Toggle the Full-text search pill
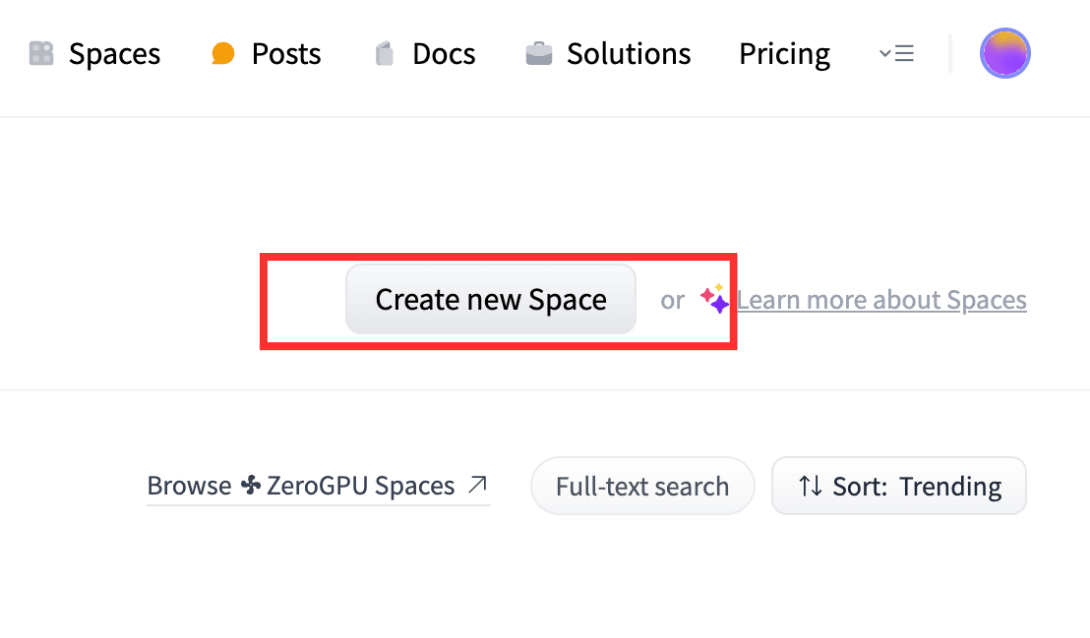This screenshot has height=638, width=1090. (642, 486)
